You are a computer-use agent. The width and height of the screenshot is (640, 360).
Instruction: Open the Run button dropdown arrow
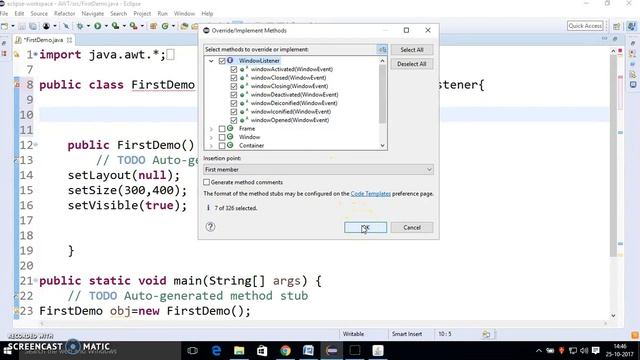pyautogui.click(x=106, y=27)
